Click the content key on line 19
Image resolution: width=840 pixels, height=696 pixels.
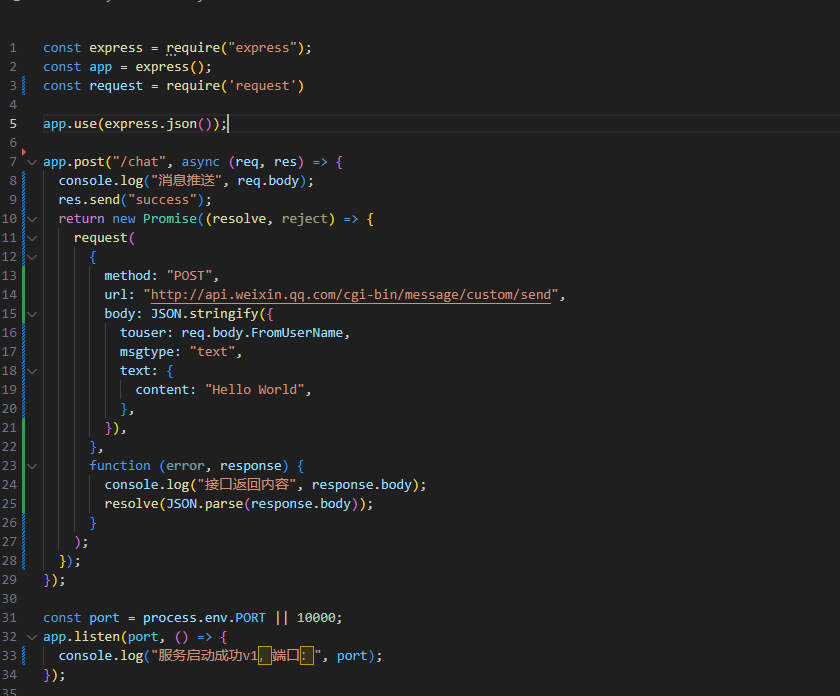click(x=162, y=390)
